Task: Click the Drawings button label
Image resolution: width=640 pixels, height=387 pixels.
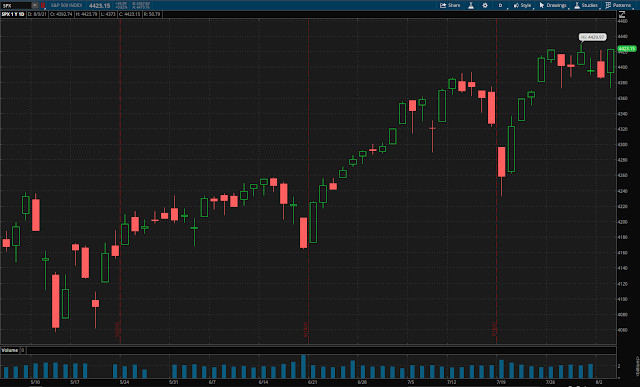Action: click(x=556, y=5)
